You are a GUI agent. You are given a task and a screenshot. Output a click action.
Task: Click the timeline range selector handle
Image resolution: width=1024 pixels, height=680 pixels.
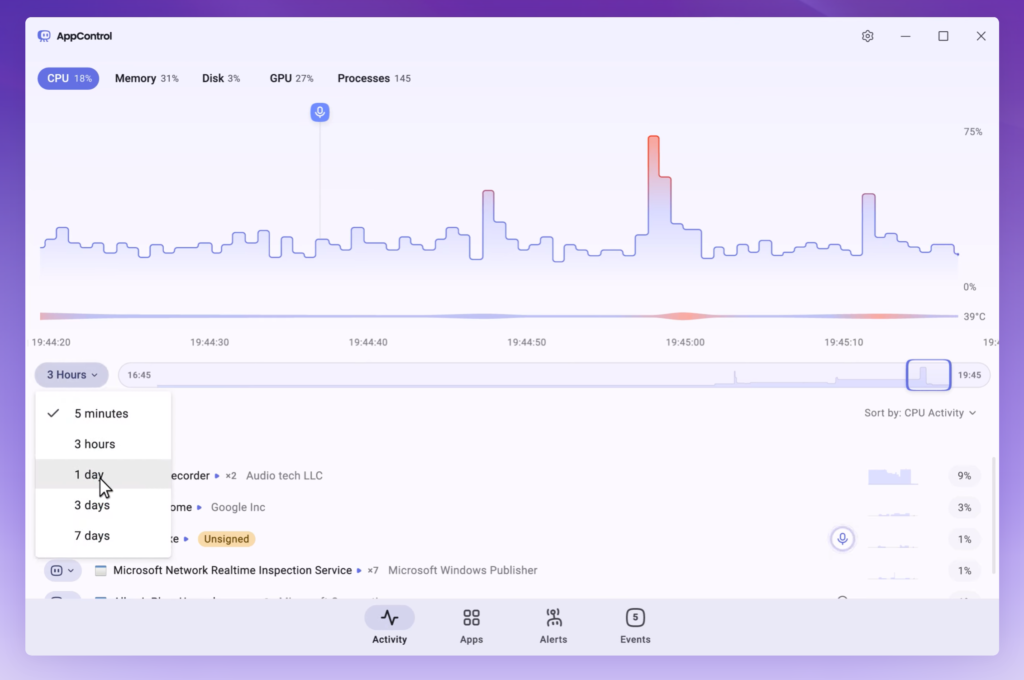[x=928, y=375]
